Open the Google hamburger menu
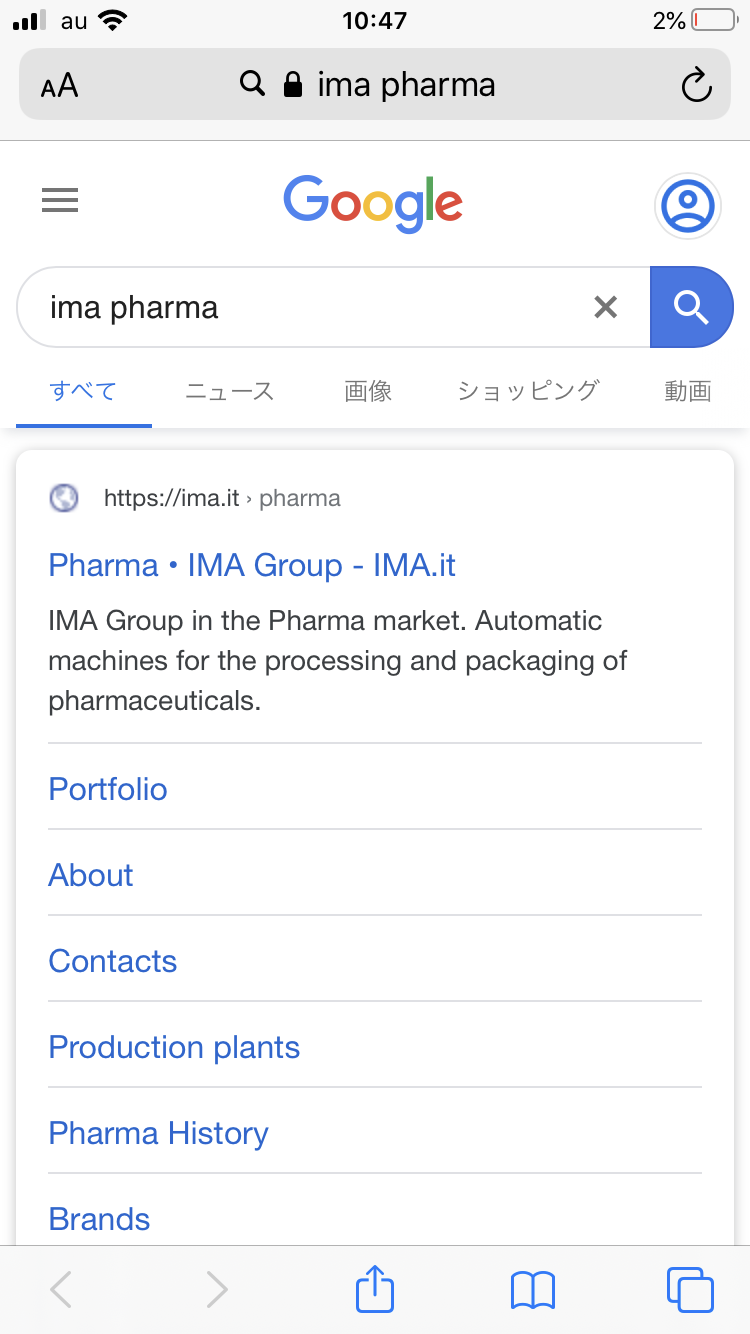 pyautogui.click(x=60, y=202)
